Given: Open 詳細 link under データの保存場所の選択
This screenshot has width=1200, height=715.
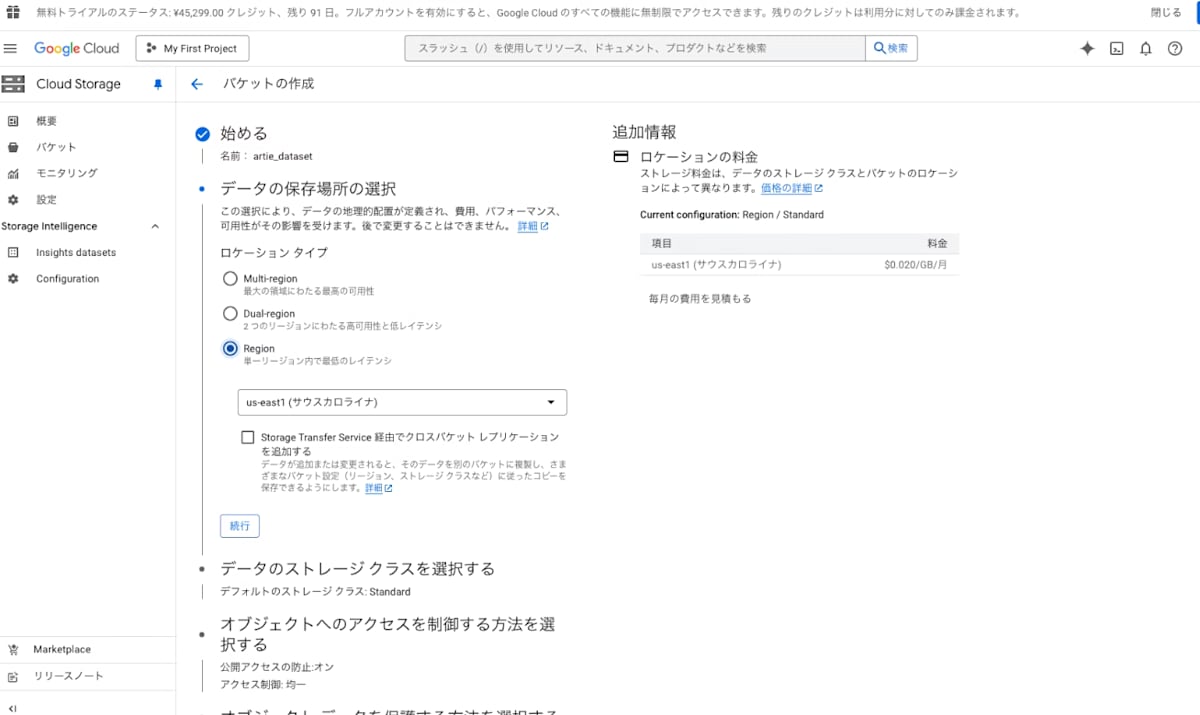Looking at the screenshot, I should point(532,227).
